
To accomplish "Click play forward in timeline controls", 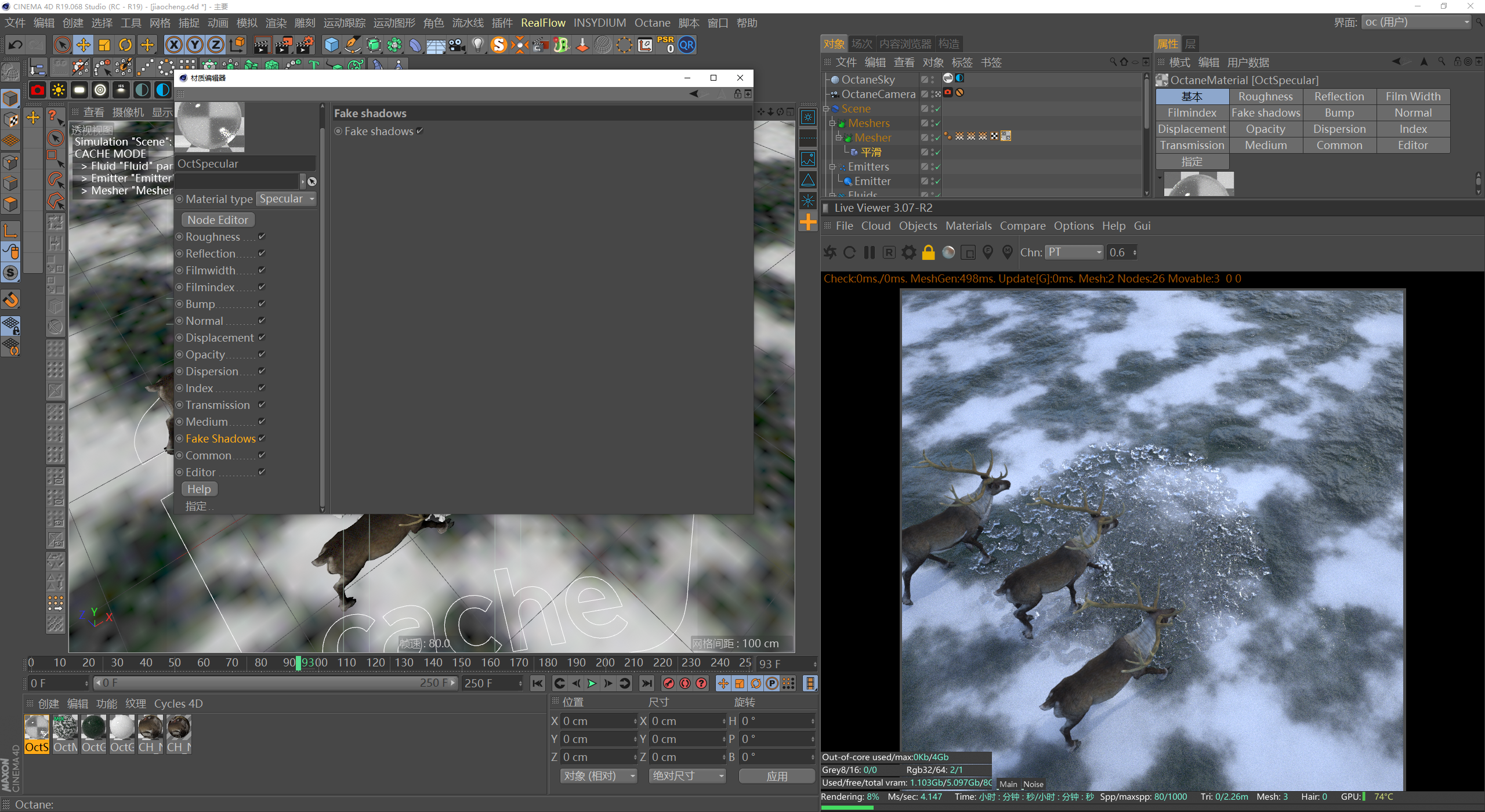I will coord(592,683).
